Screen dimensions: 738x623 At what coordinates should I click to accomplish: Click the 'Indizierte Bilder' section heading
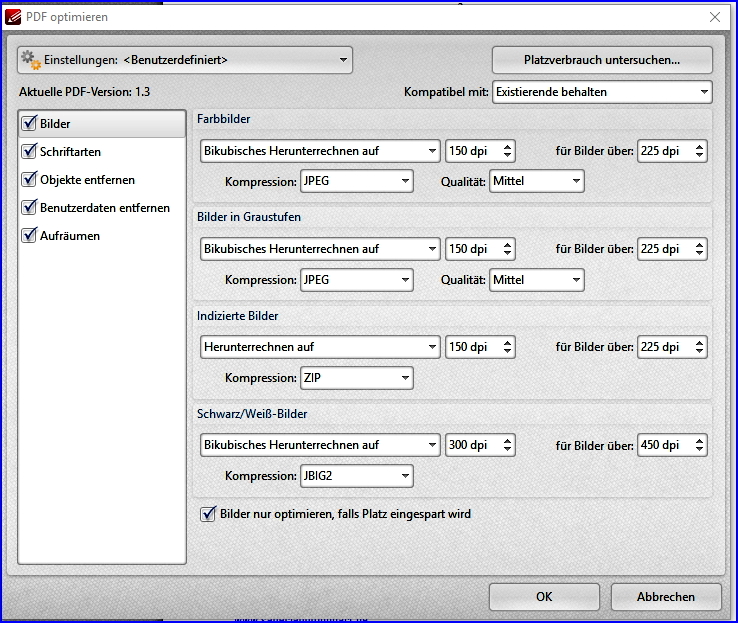click(x=237, y=316)
